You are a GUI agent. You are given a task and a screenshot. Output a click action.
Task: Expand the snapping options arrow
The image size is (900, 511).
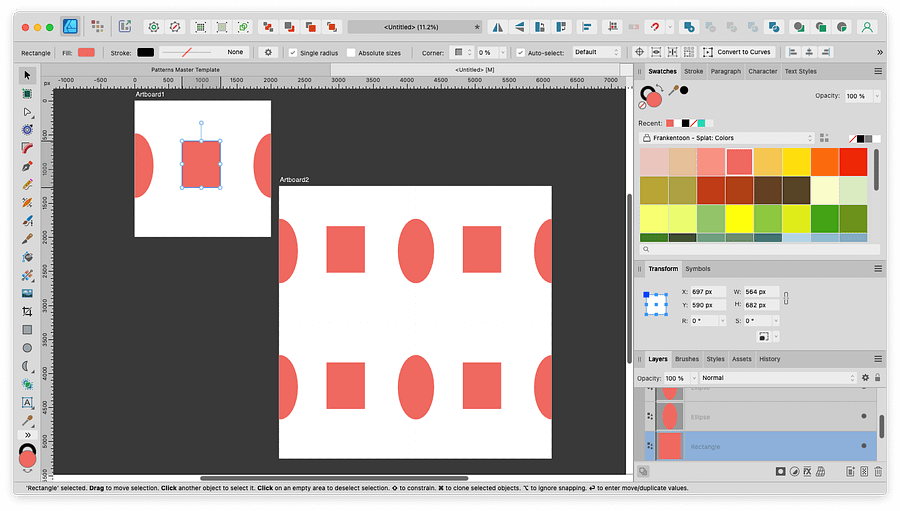pyautogui.click(x=669, y=27)
